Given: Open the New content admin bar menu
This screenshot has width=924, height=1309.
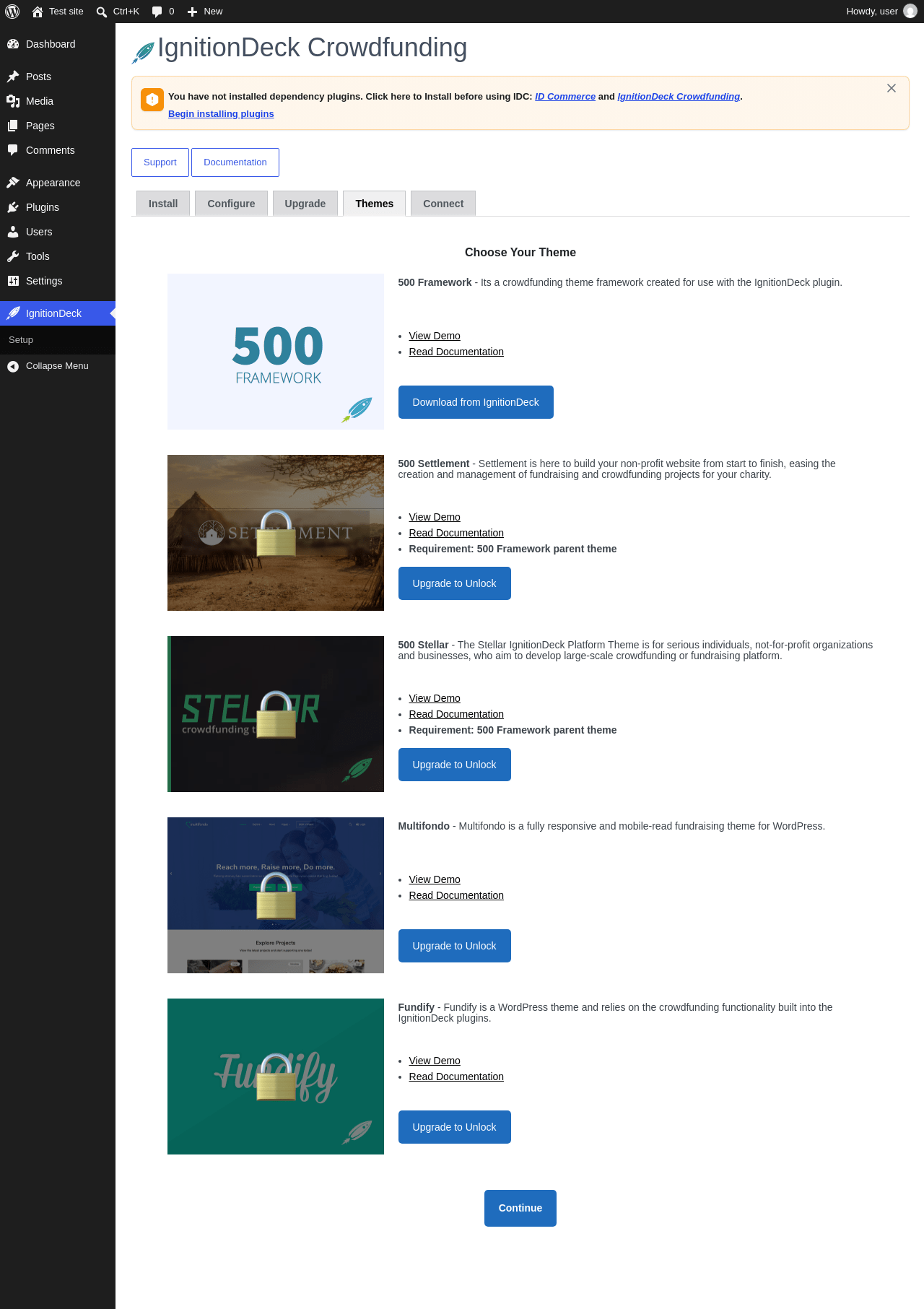Looking at the screenshot, I should [205, 12].
